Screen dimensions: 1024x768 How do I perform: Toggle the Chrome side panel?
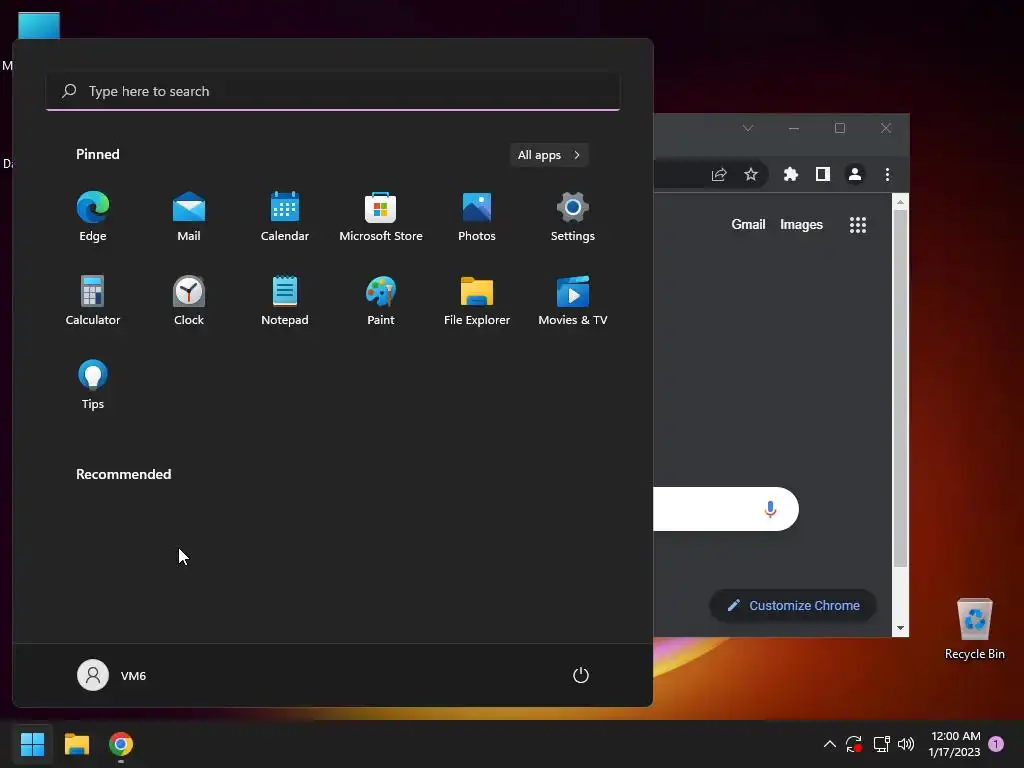coord(823,174)
